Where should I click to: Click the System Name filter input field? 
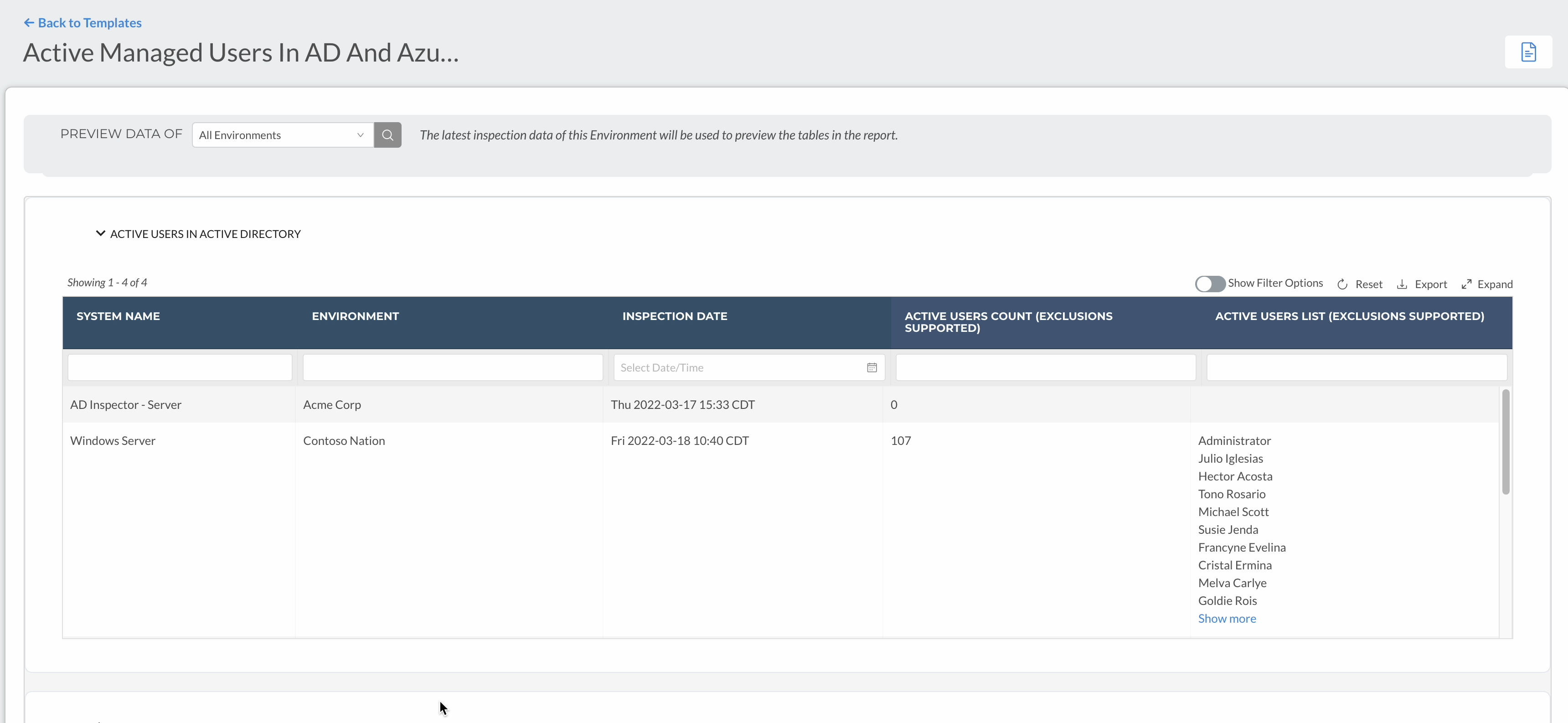180,367
